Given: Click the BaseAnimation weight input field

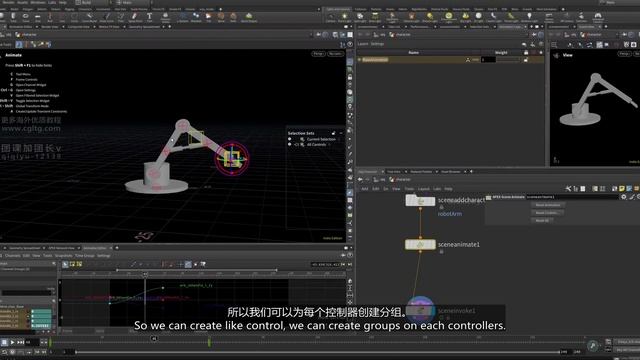Looking at the screenshot, I should (x=488, y=60).
